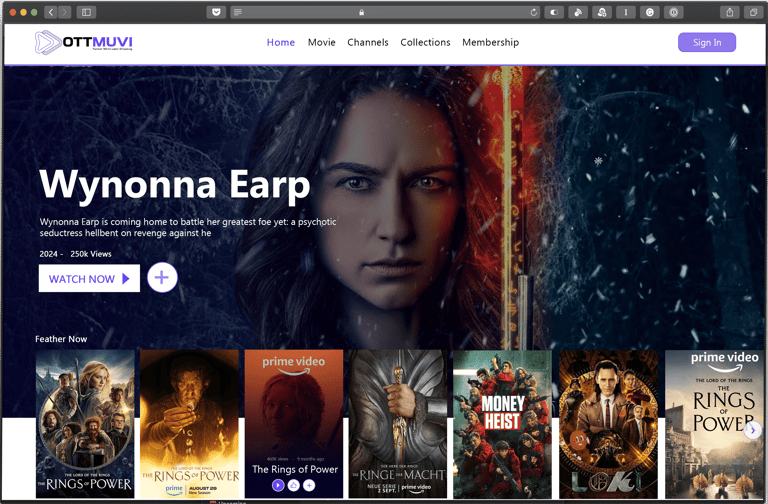Open the Movie menu item
The width and height of the screenshot is (768, 504).
(x=322, y=42)
